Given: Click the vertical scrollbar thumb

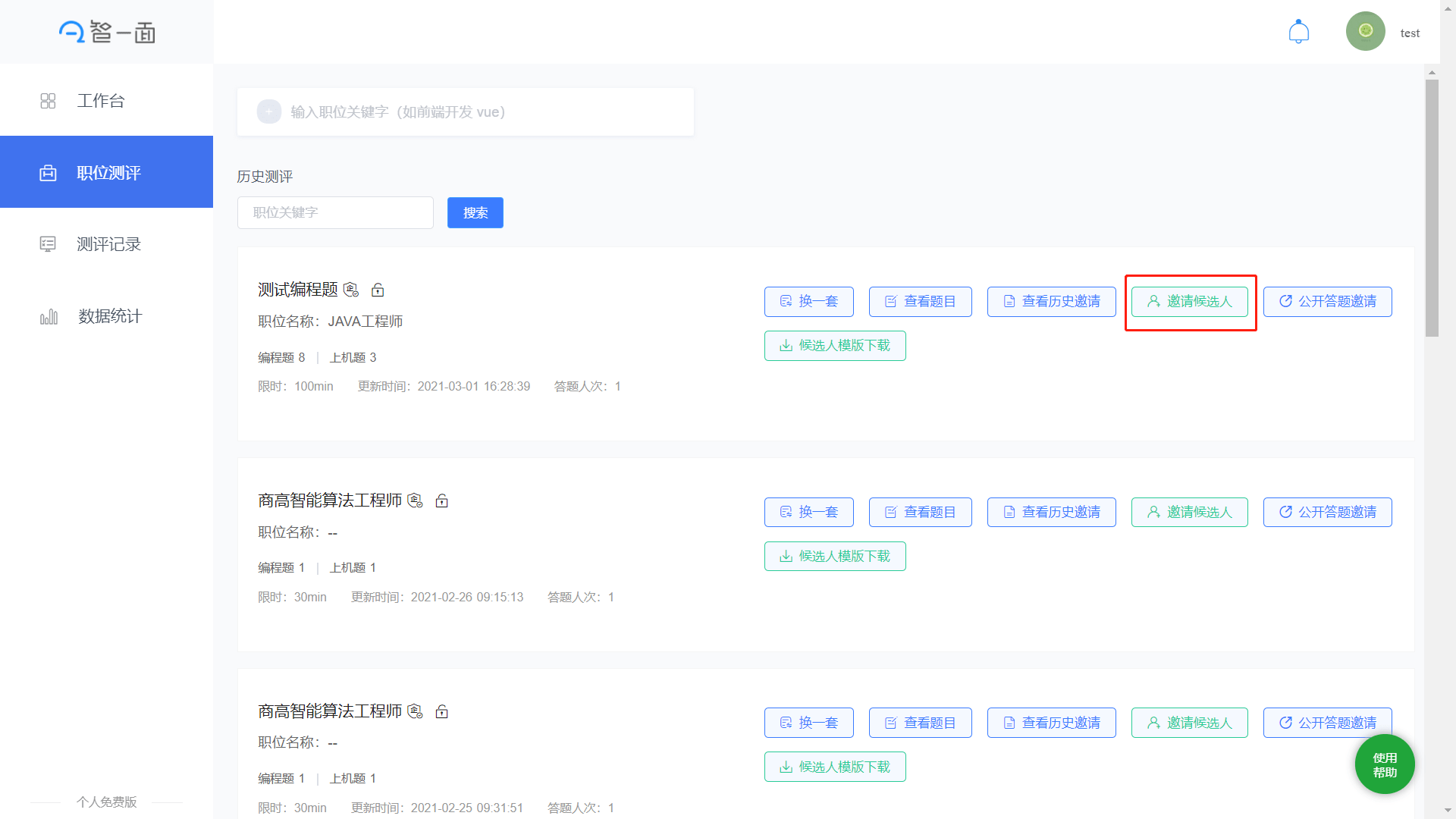Looking at the screenshot, I should (x=1432, y=208).
